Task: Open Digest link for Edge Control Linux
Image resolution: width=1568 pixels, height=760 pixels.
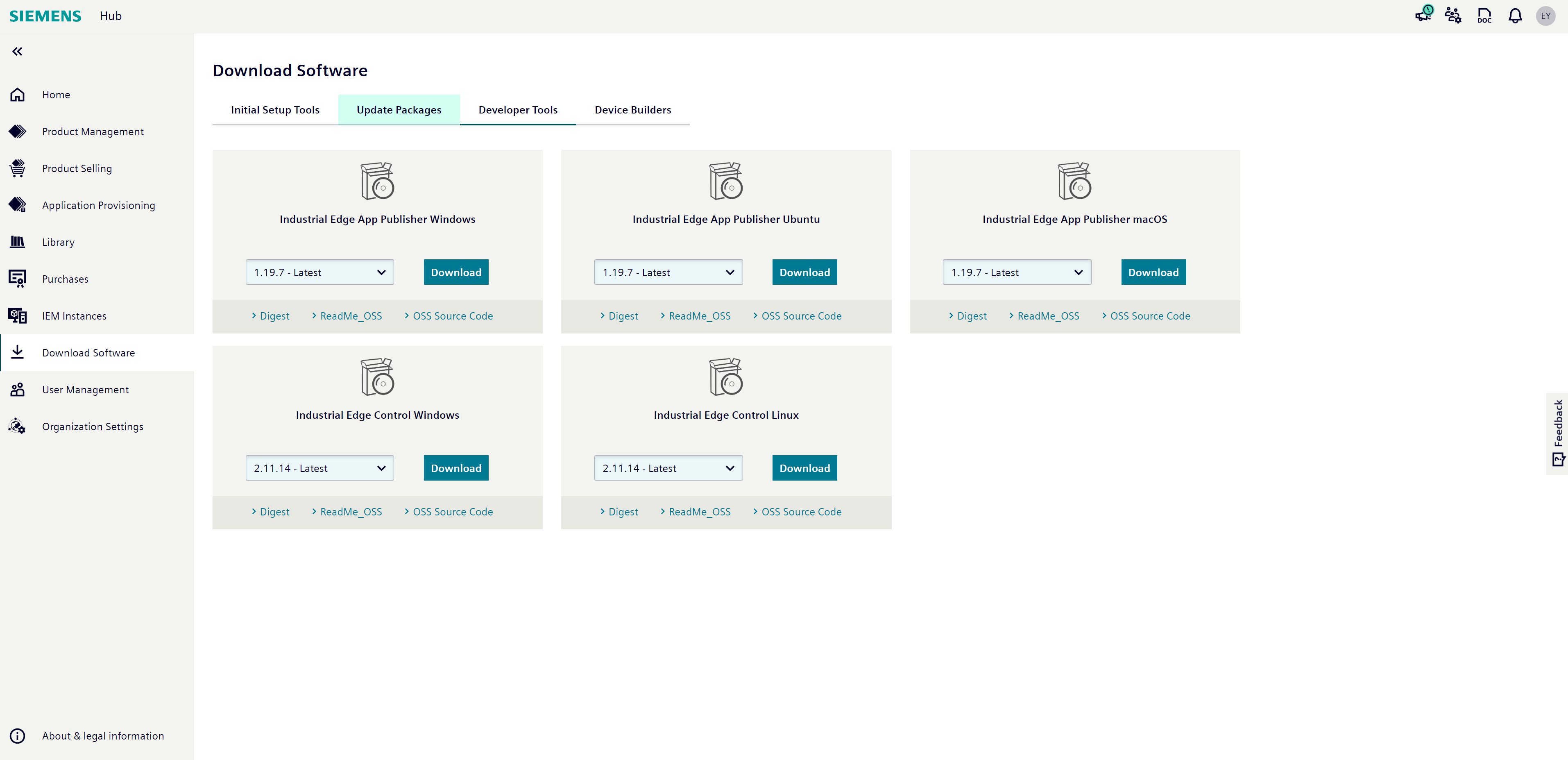Action: [x=619, y=512]
